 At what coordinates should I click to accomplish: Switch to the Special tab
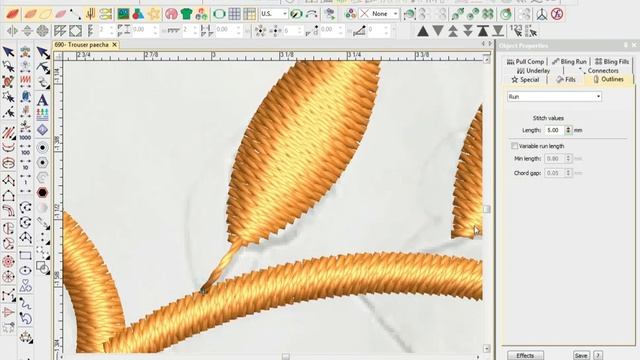click(x=525, y=80)
